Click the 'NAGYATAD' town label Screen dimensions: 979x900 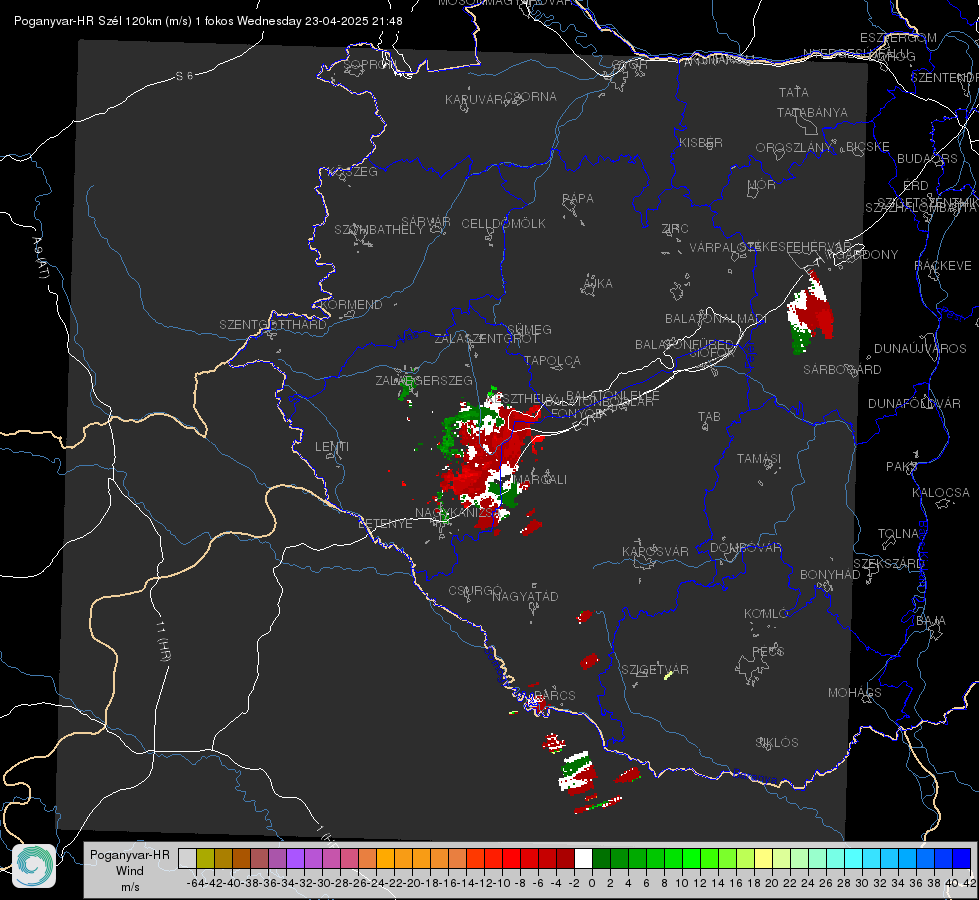tap(525, 596)
